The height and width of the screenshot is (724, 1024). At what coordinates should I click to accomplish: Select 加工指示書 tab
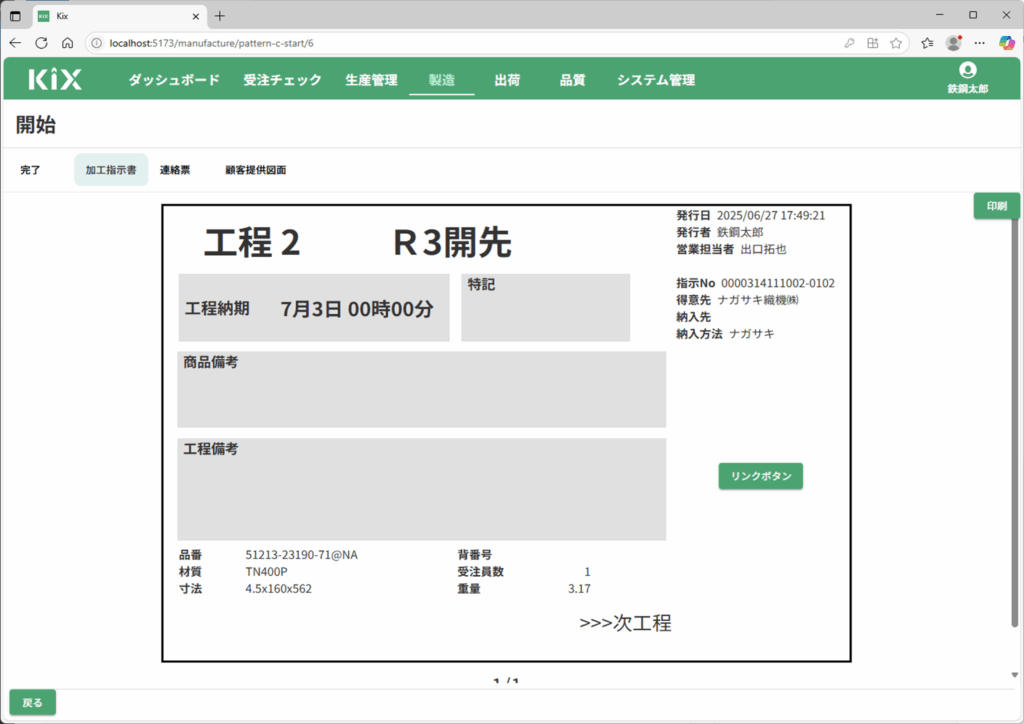pos(111,170)
